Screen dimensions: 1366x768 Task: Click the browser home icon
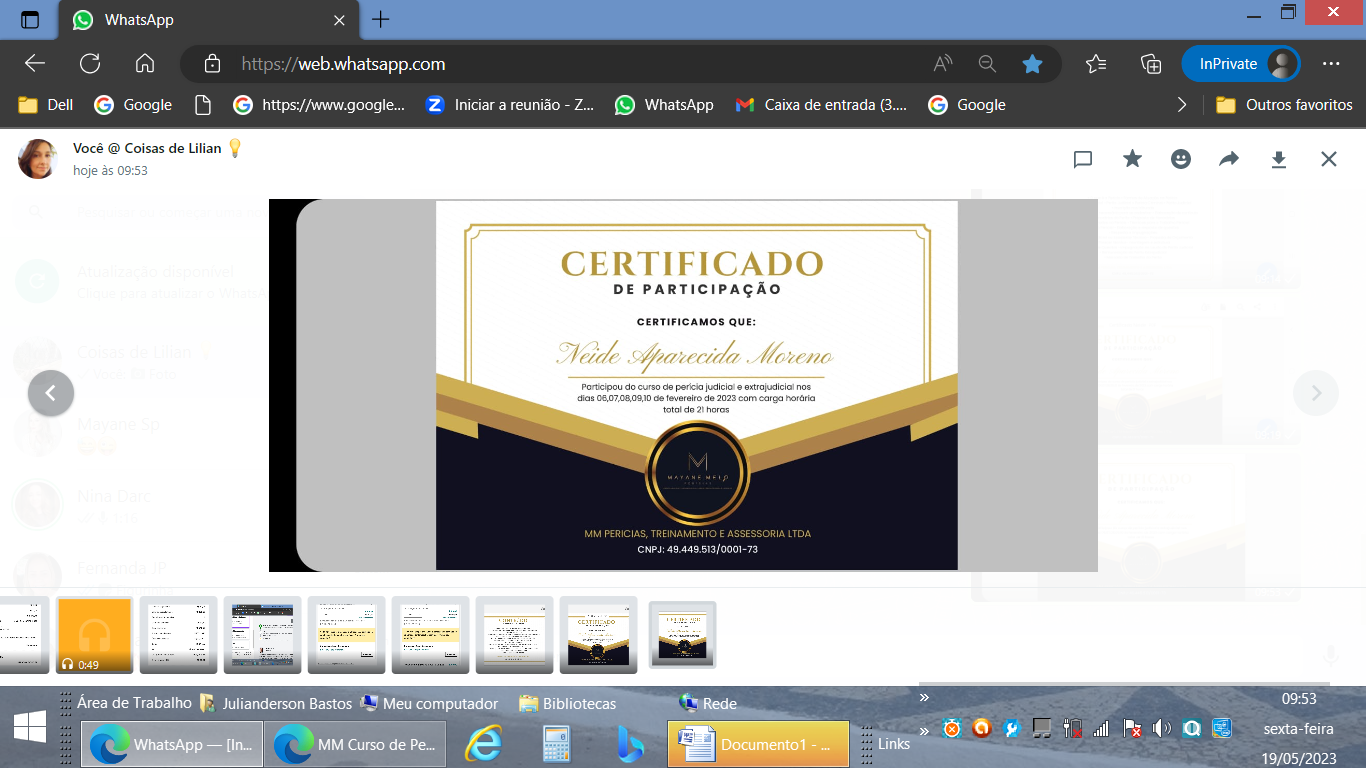click(145, 64)
